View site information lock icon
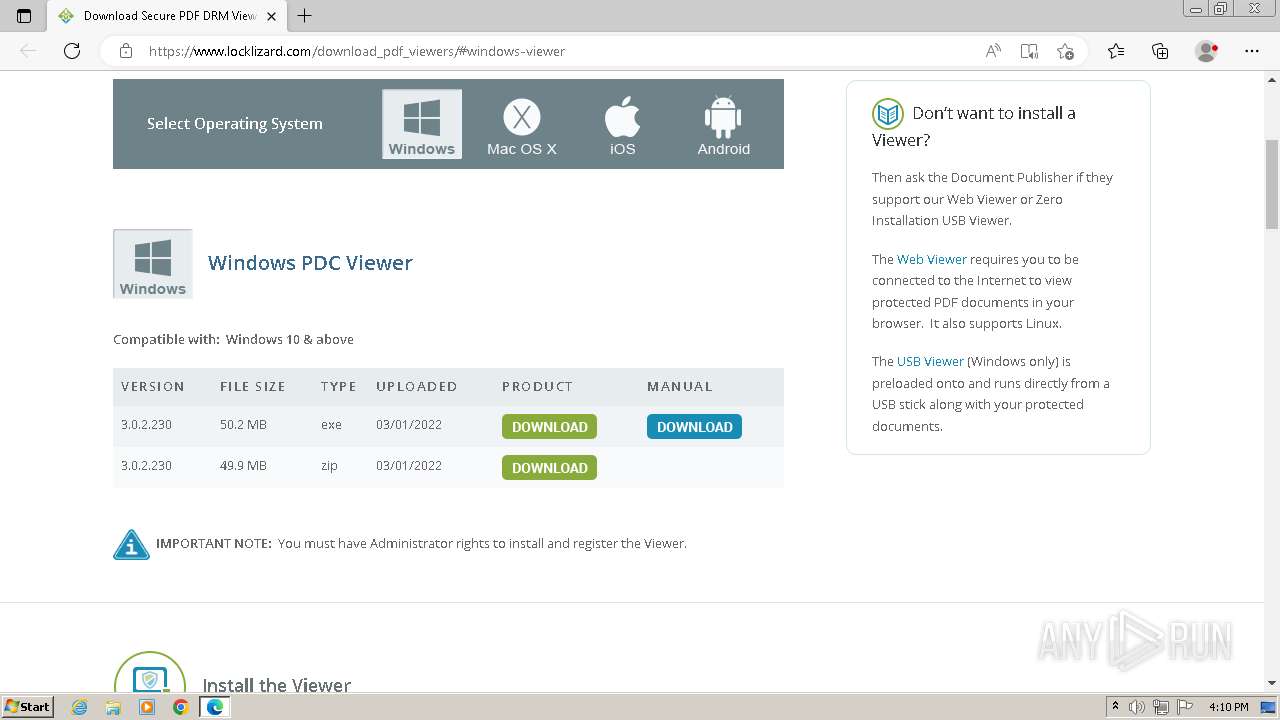This screenshot has width=1280, height=720. click(x=126, y=51)
